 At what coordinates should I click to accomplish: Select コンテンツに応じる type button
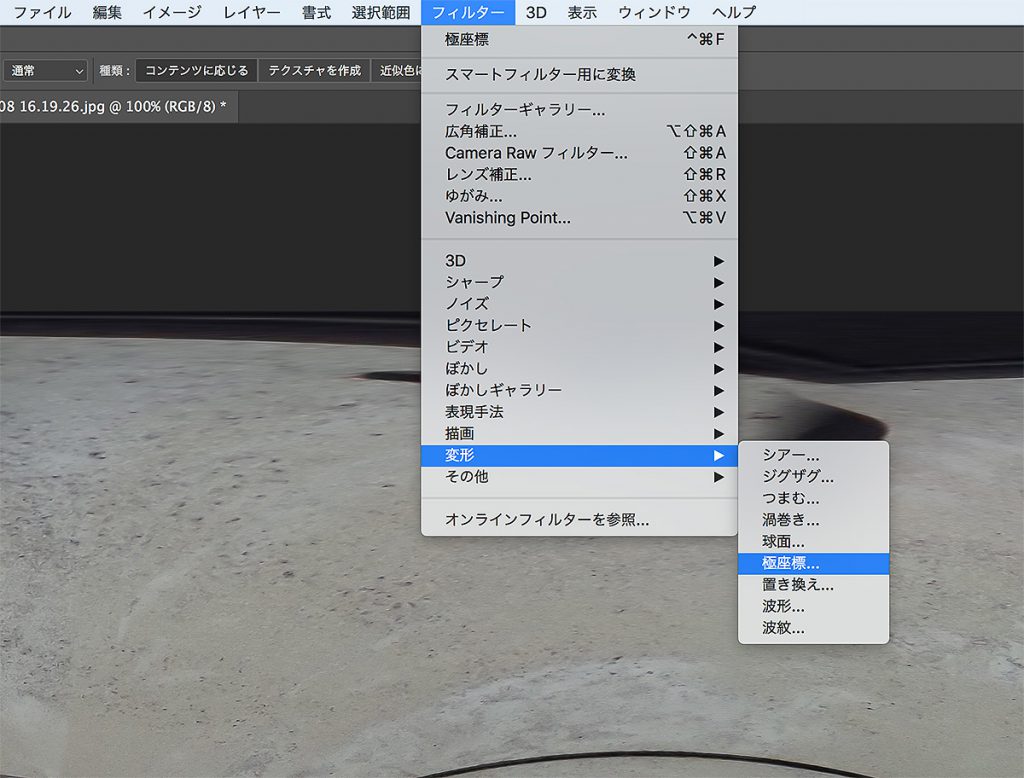click(196, 71)
